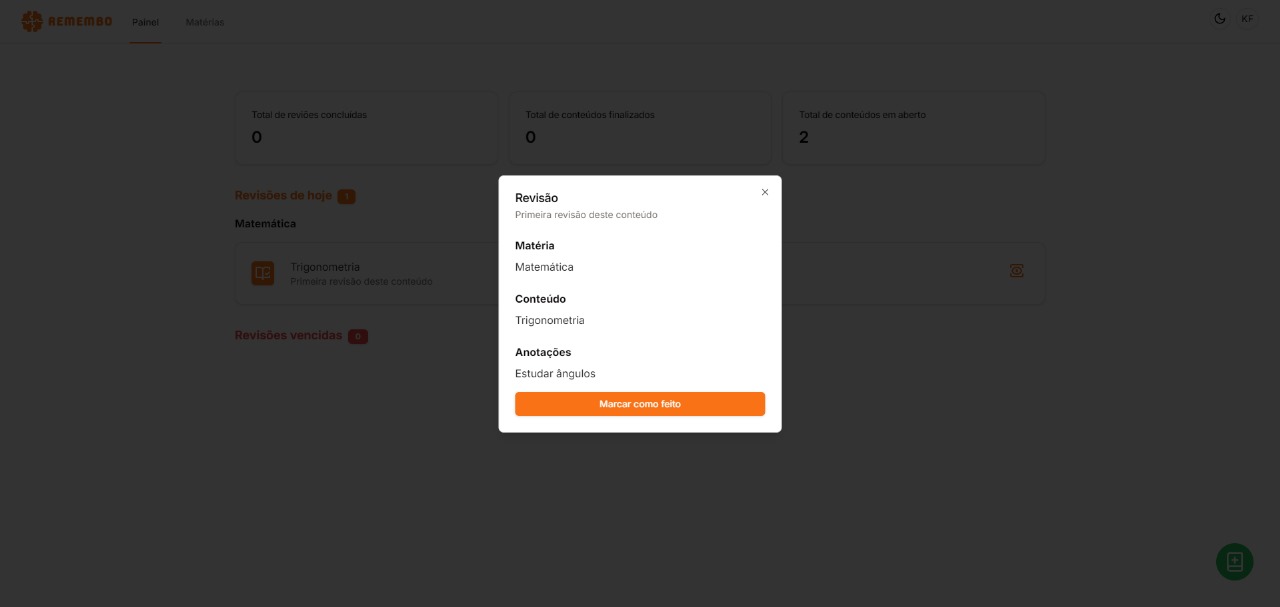Click the Remembo logo icon
Viewport: 1280px width, 607px height.
tap(32, 21)
